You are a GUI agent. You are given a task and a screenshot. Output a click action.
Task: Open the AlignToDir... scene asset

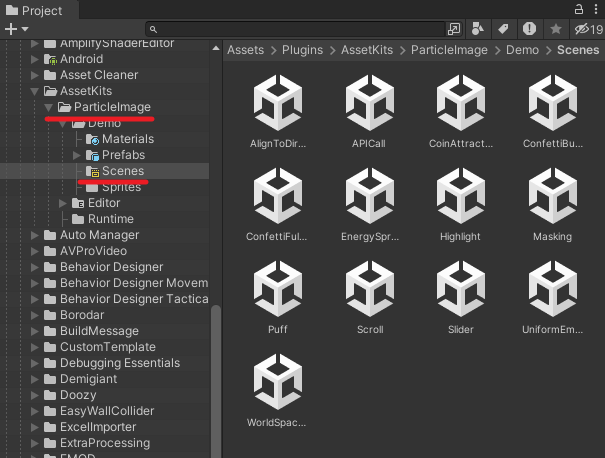click(x=278, y=103)
